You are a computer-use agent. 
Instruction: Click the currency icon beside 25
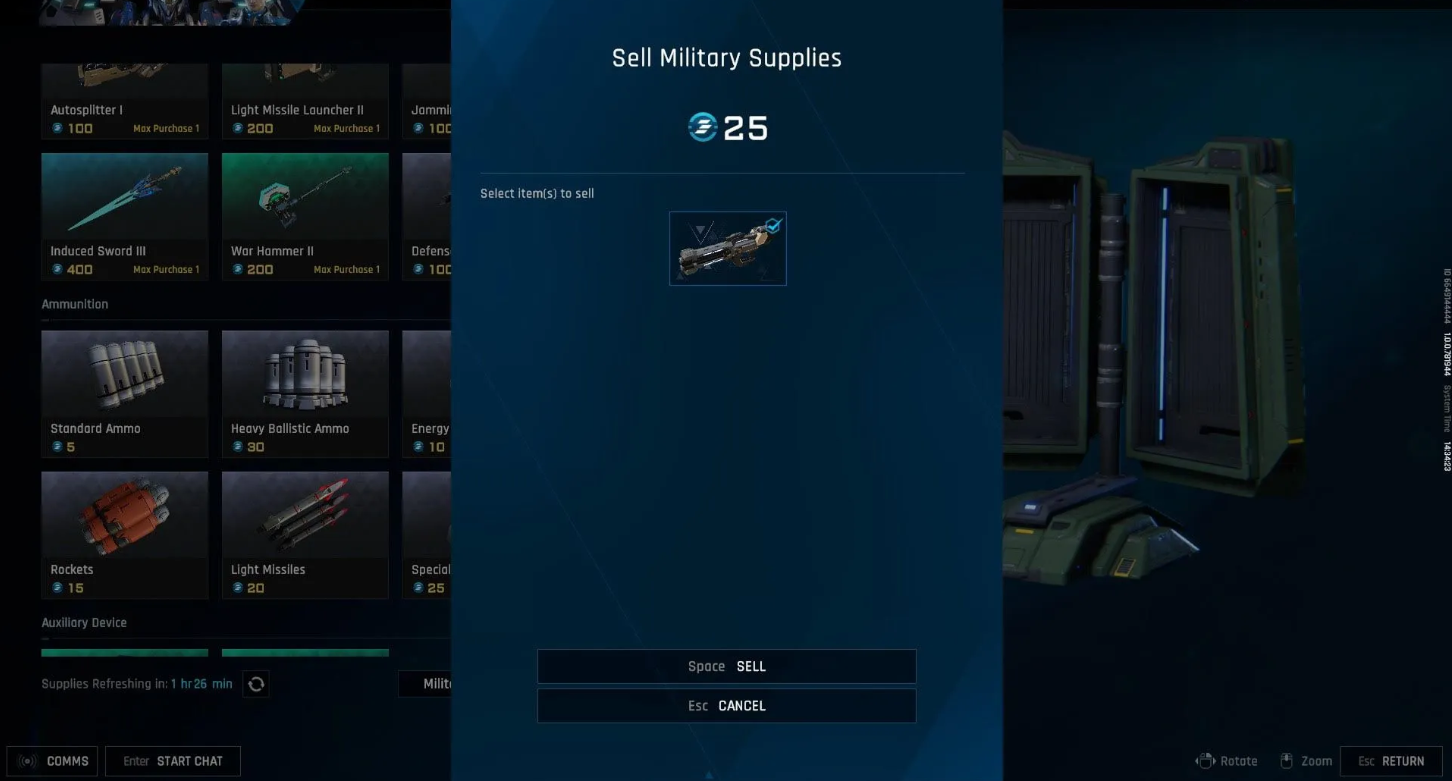click(702, 127)
